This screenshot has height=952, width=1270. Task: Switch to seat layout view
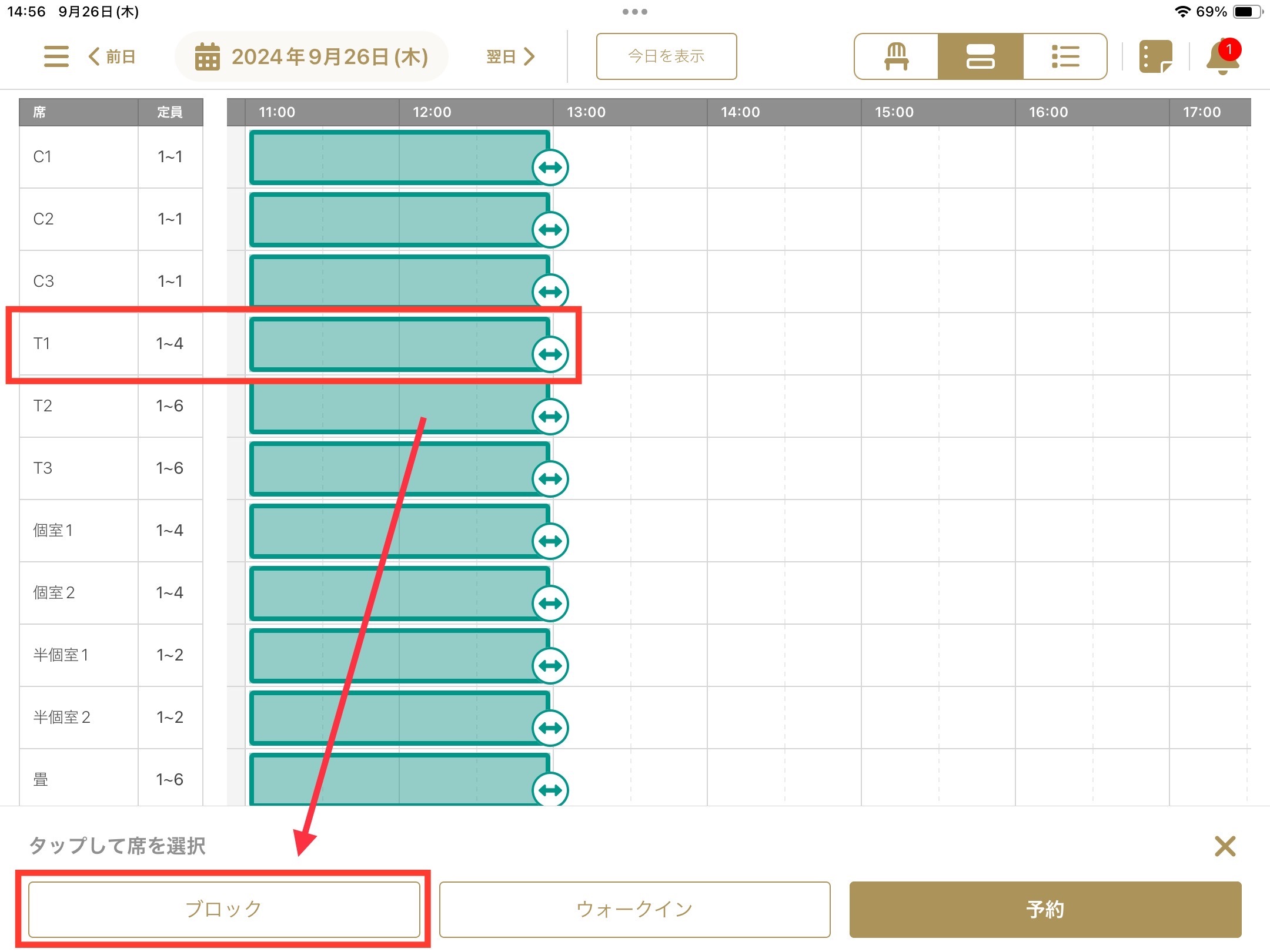896,56
